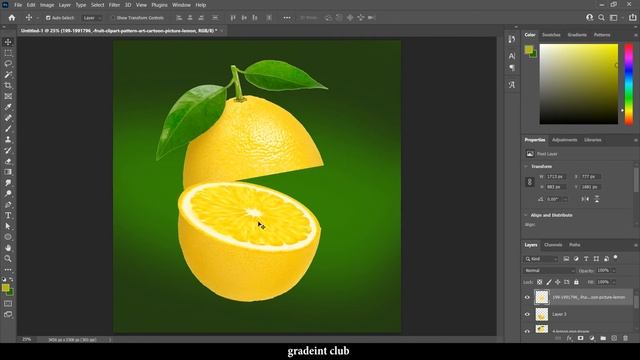Click flip horizontal button in Transform
The width and height of the screenshot is (640, 360).
coord(585,199)
